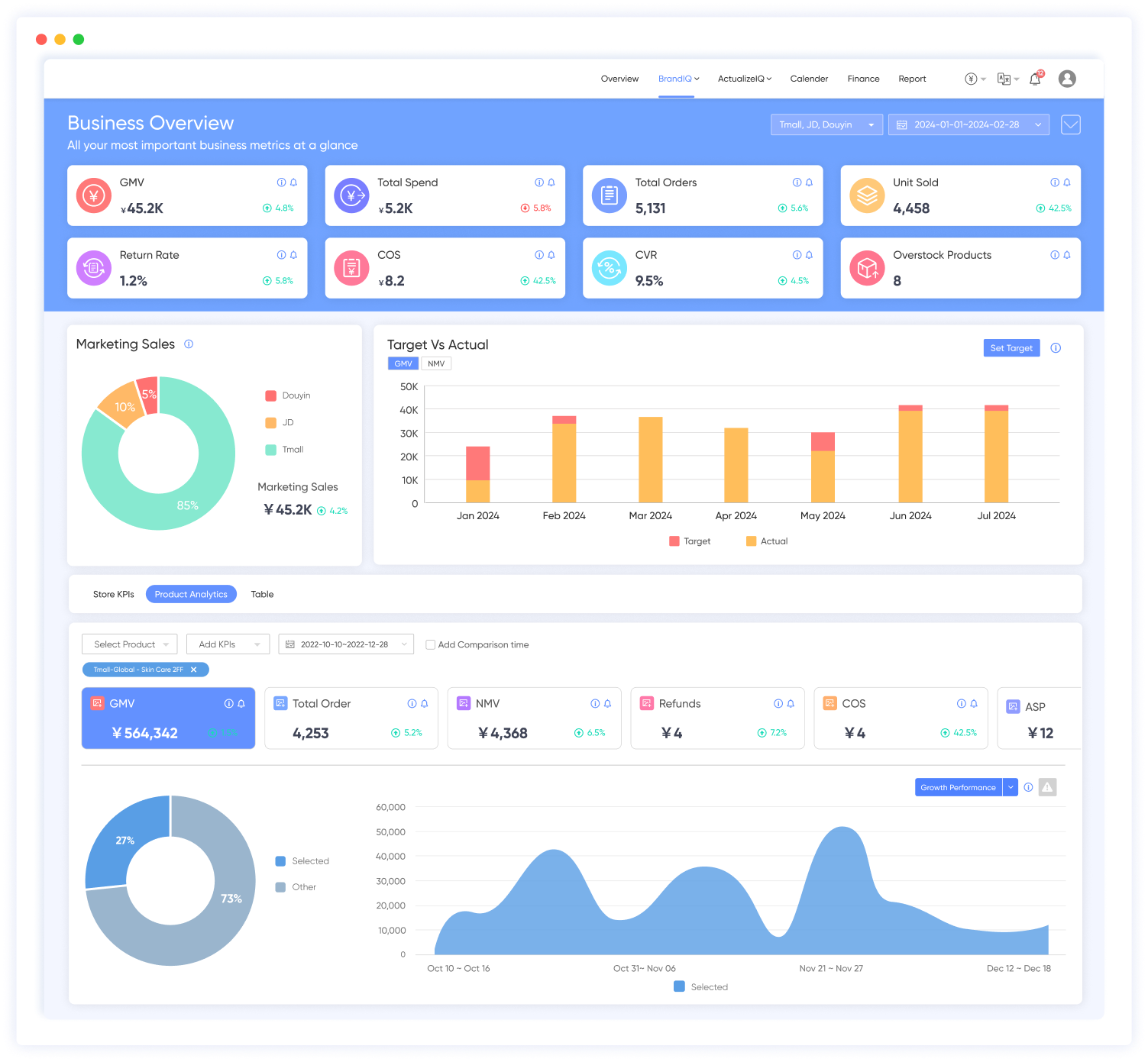Enable Add Comparison time checkbox
The width and height of the screenshot is (1148, 1062).
pyautogui.click(x=431, y=644)
